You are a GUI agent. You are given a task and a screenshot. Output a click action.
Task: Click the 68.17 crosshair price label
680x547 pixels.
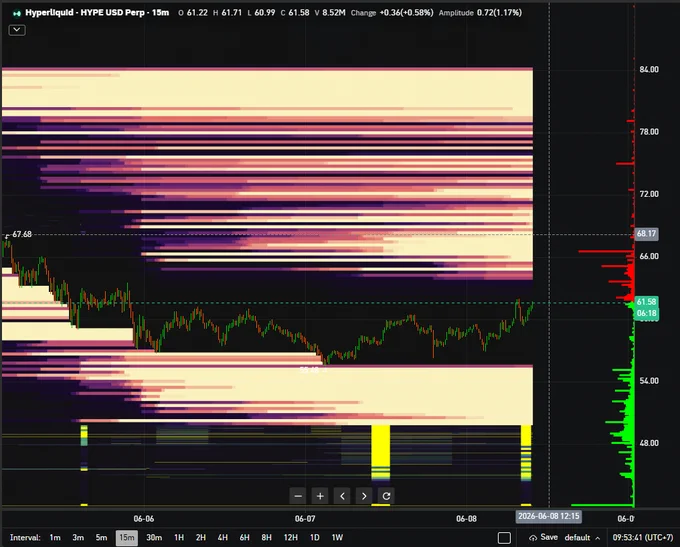click(x=646, y=234)
